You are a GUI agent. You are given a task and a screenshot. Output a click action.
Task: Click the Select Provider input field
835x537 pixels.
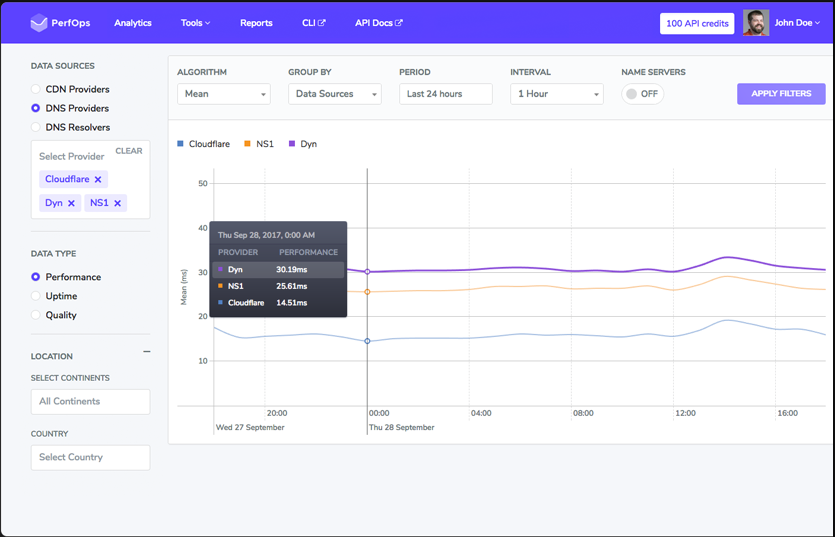pyautogui.click(x=71, y=157)
